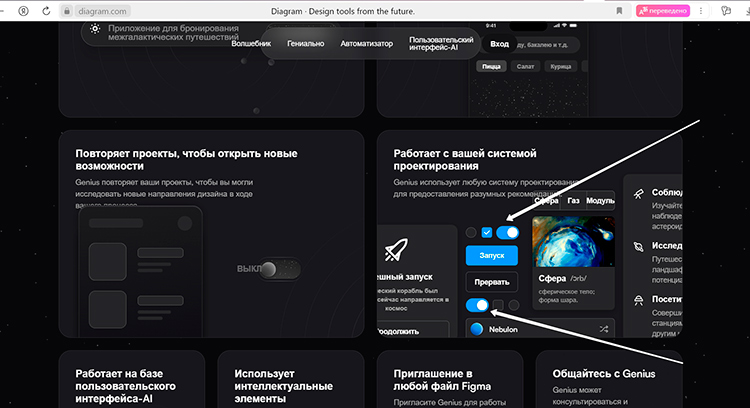
Task: Uncheck the blue checkbox above Запуск
Action: click(487, 232)
